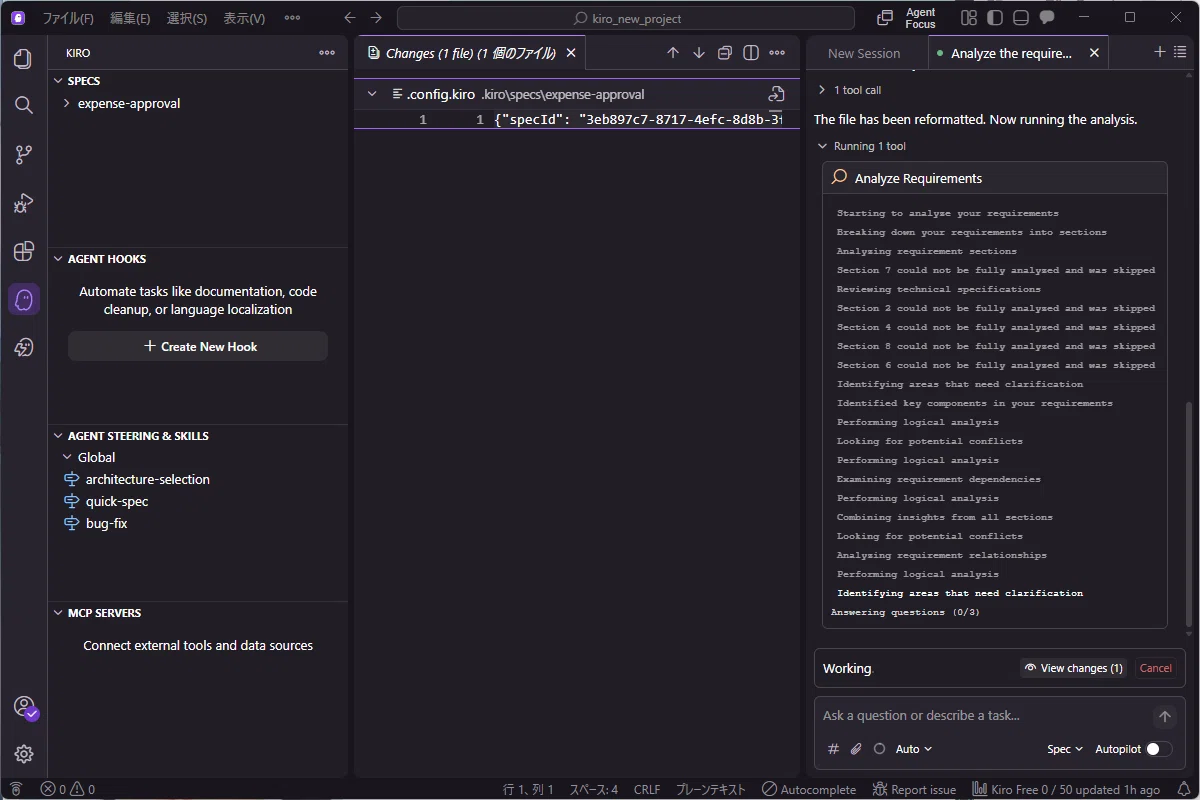Go to previous change up arrow
Viewport: 1200px width, 800px height.
pyautogui.click(x=673, y=53)
